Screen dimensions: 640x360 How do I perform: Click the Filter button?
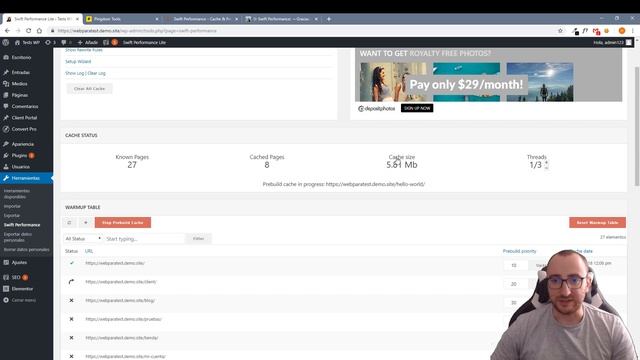(x=198, y=238)
